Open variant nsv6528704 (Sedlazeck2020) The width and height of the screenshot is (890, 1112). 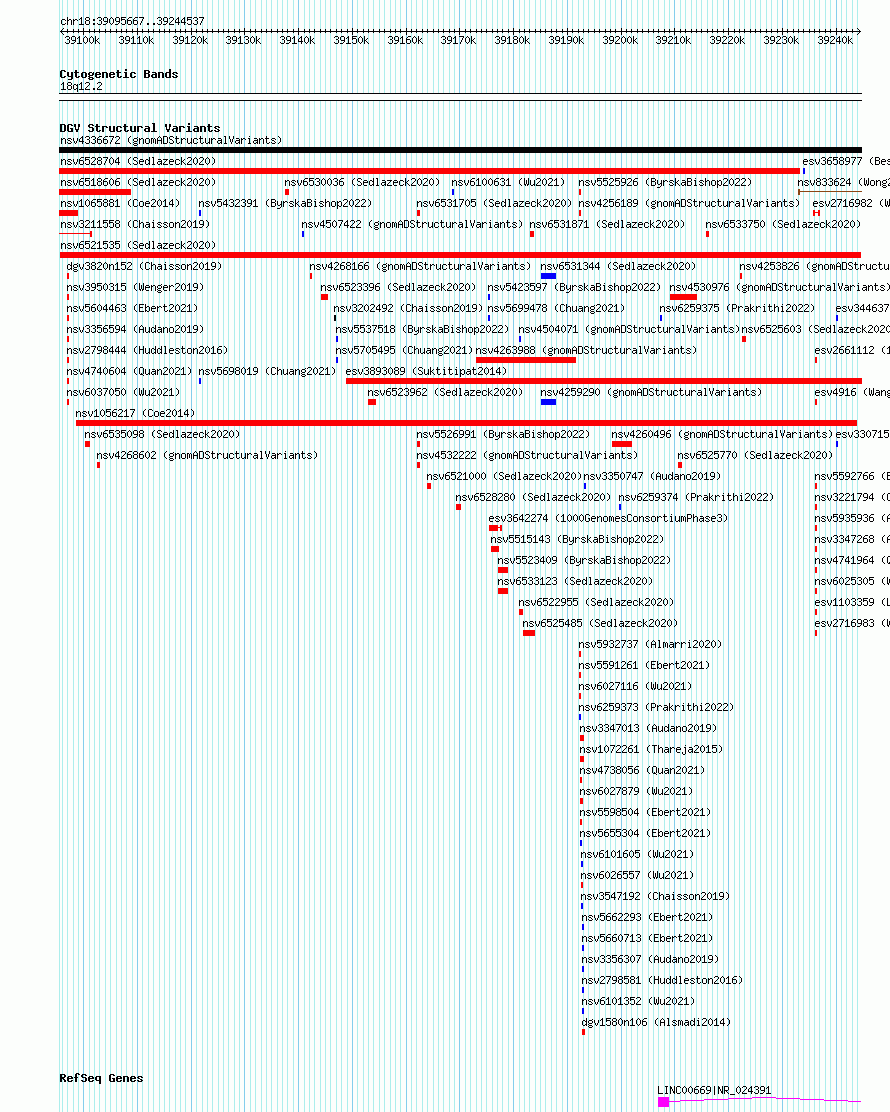tap(138, 162)
